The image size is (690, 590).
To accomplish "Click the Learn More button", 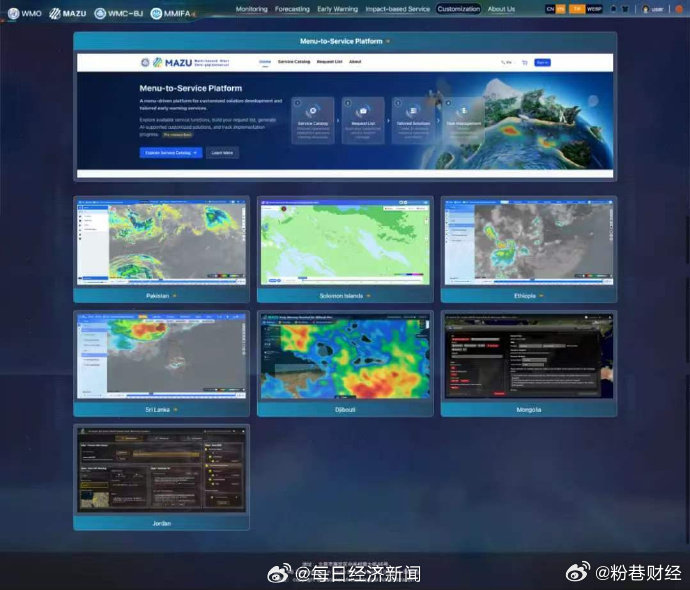I will pyautogui.click(x=222, y=153).
